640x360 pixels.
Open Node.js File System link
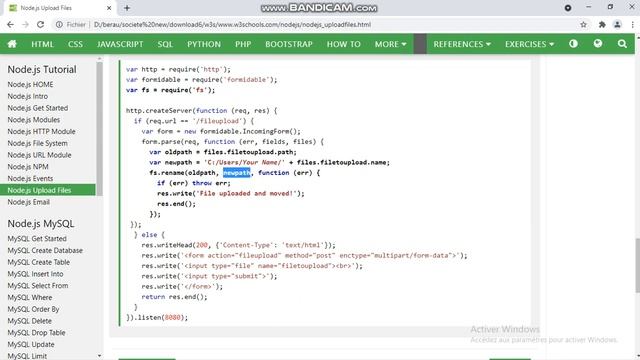38,143
